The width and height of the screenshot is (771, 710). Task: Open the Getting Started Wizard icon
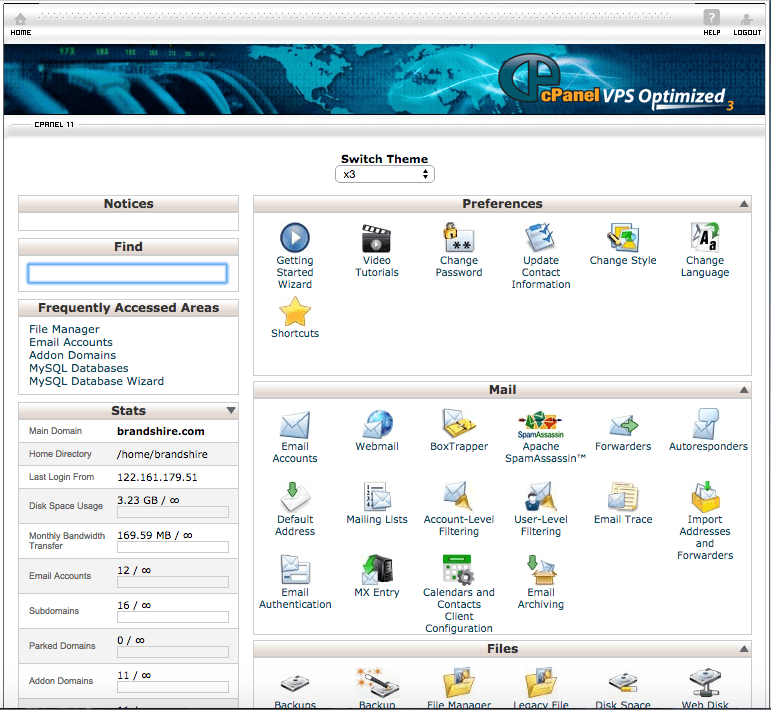pos(295,237)
